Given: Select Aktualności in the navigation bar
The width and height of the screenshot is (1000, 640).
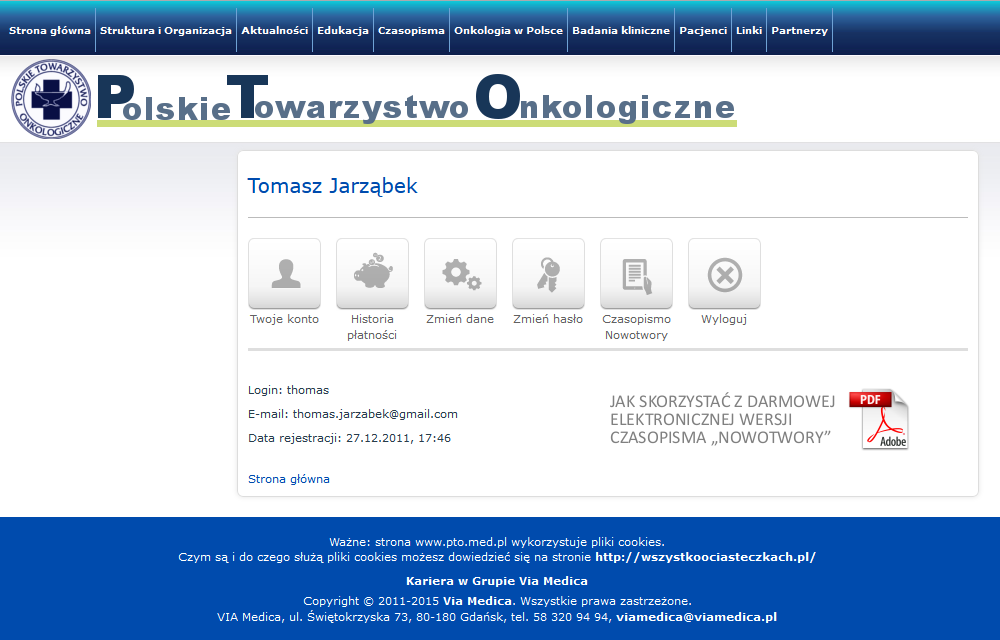Looking at the screenshot, I should coord(274,31).
